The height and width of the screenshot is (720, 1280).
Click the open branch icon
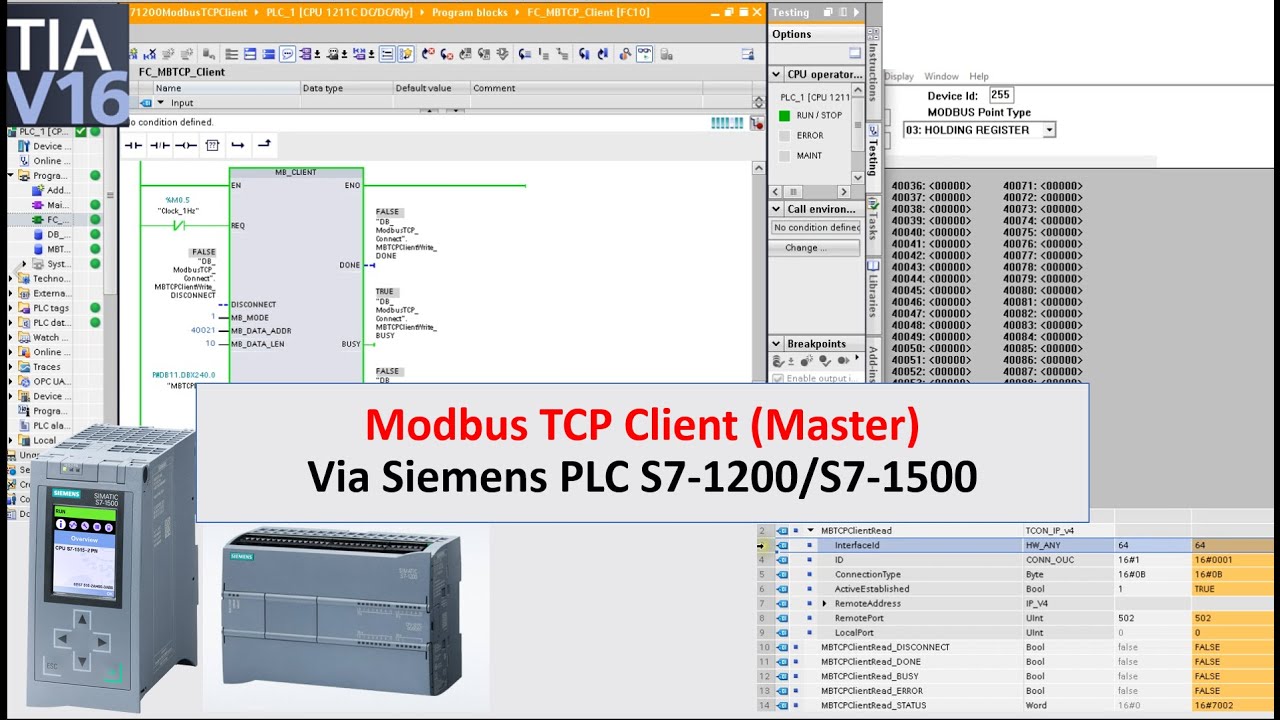pyautogui.click(x=238, y=145)
